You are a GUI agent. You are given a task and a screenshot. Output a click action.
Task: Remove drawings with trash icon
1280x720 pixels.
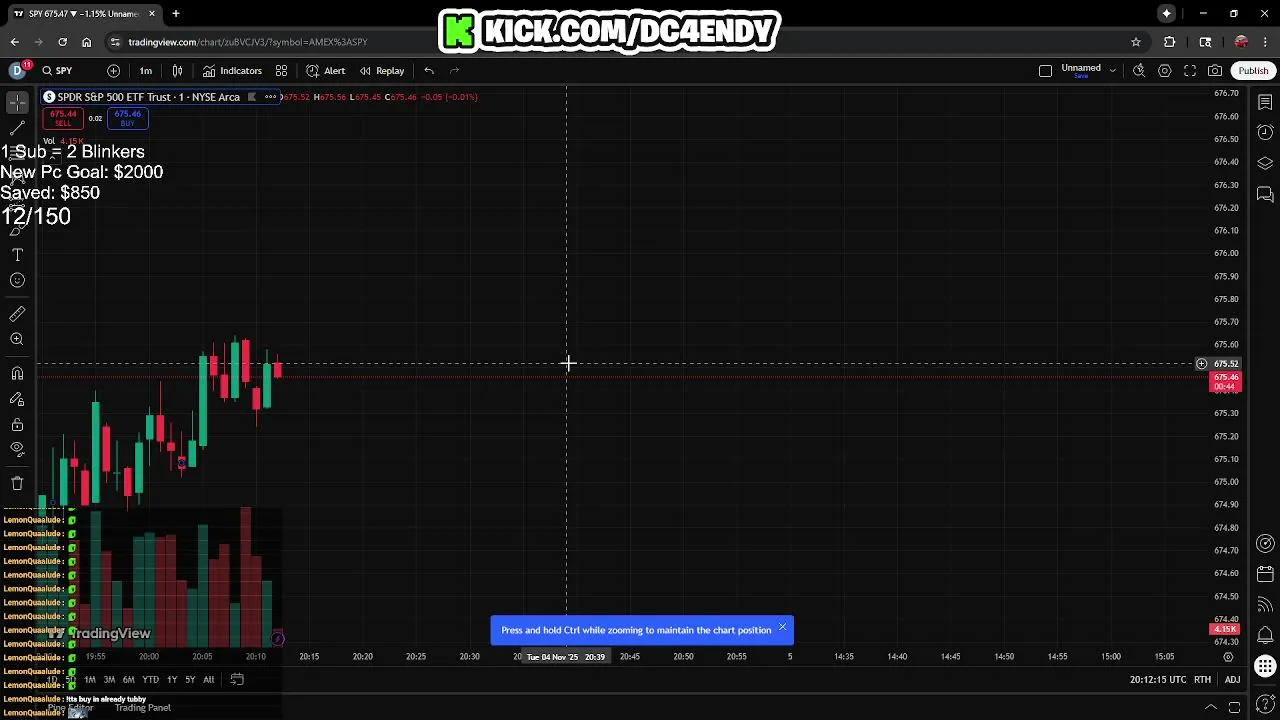(17, 484)
